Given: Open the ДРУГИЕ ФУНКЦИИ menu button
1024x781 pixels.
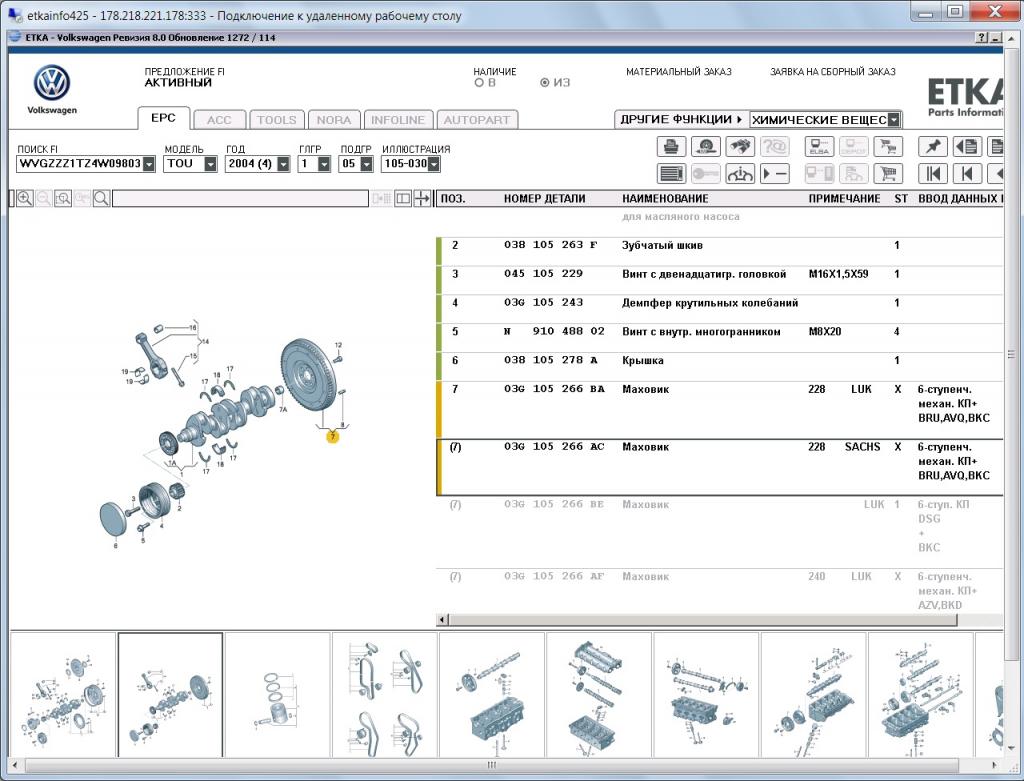Looking at the screenshot, I should (x=682, y=120).
